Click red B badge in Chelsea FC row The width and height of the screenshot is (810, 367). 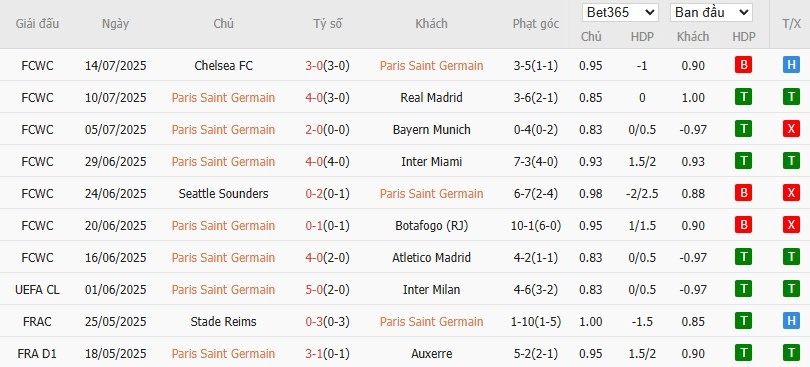743,65
